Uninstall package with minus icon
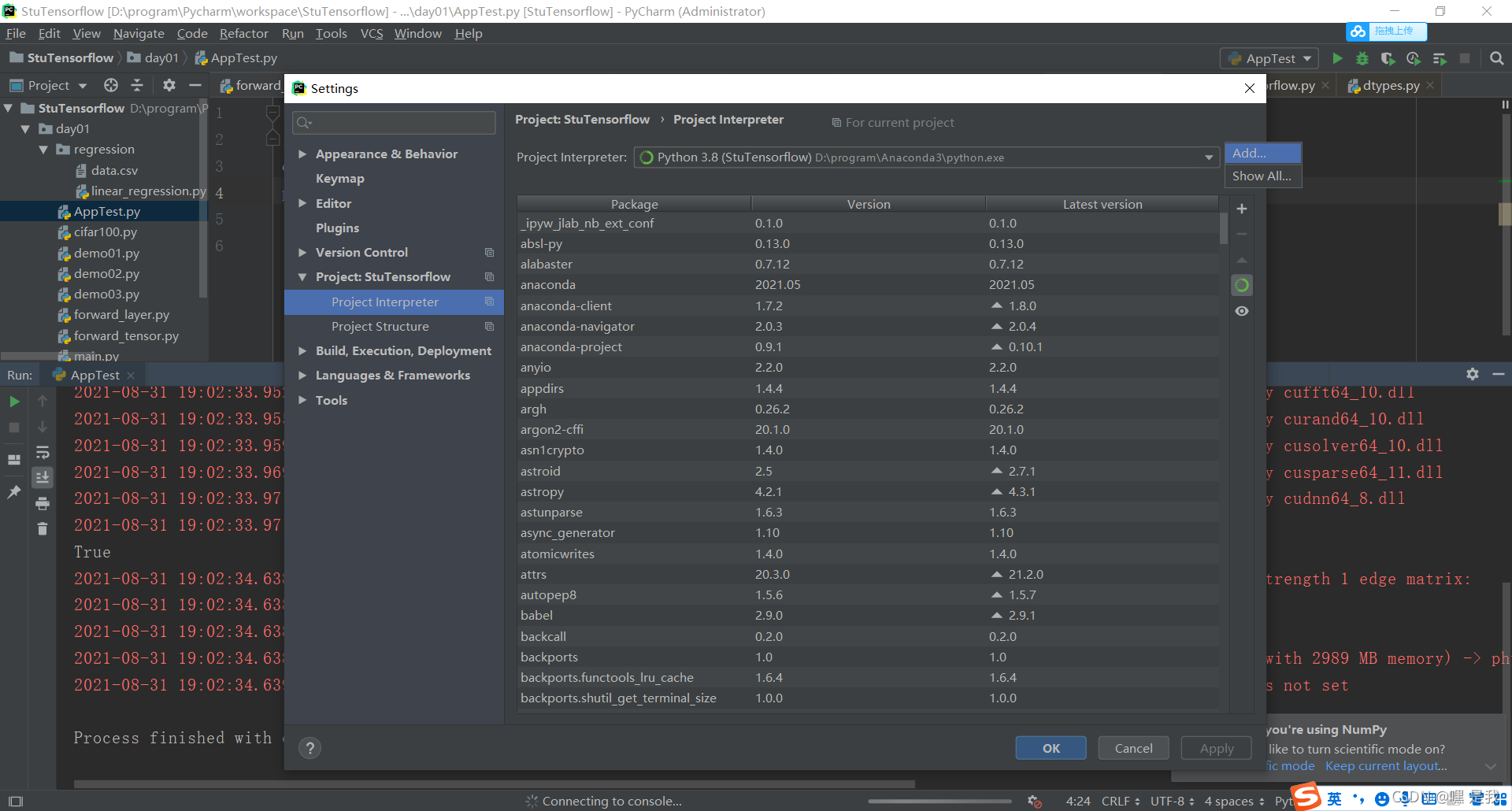This screenshot has height=811, width=1512. (1242, 234)
